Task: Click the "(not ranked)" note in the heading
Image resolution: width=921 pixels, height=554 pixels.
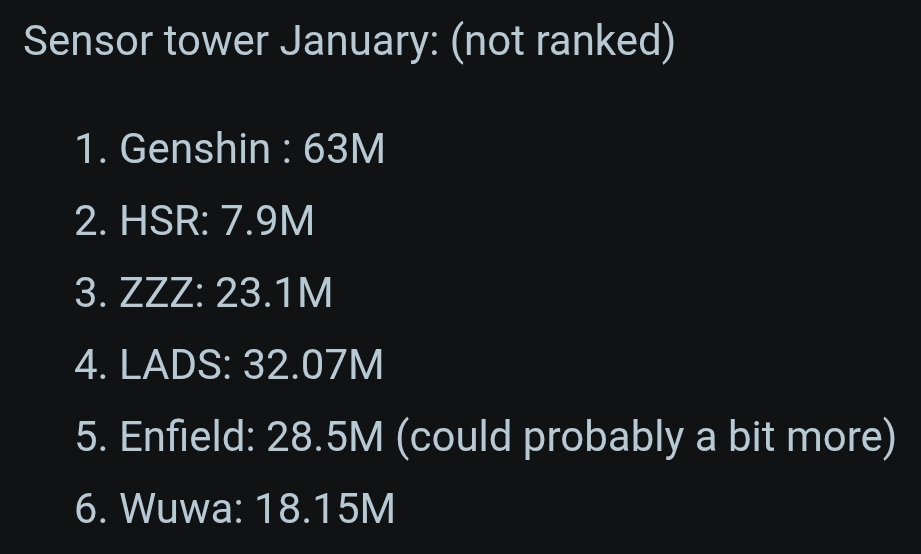Action: pos(562,42)
